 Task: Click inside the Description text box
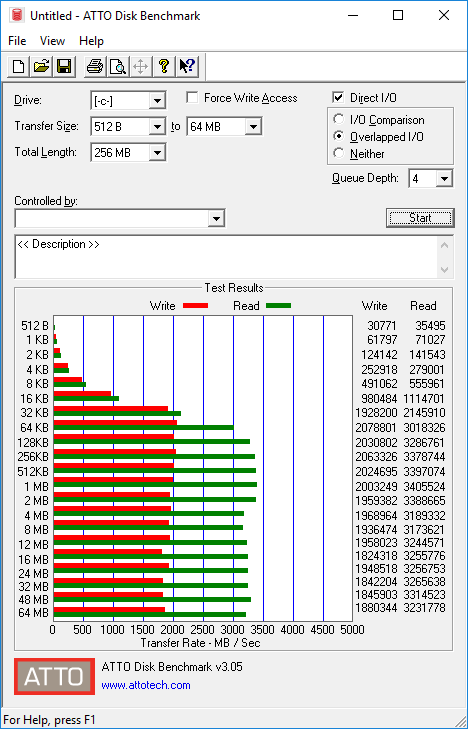pyautogui.click(x=228, y=257)
